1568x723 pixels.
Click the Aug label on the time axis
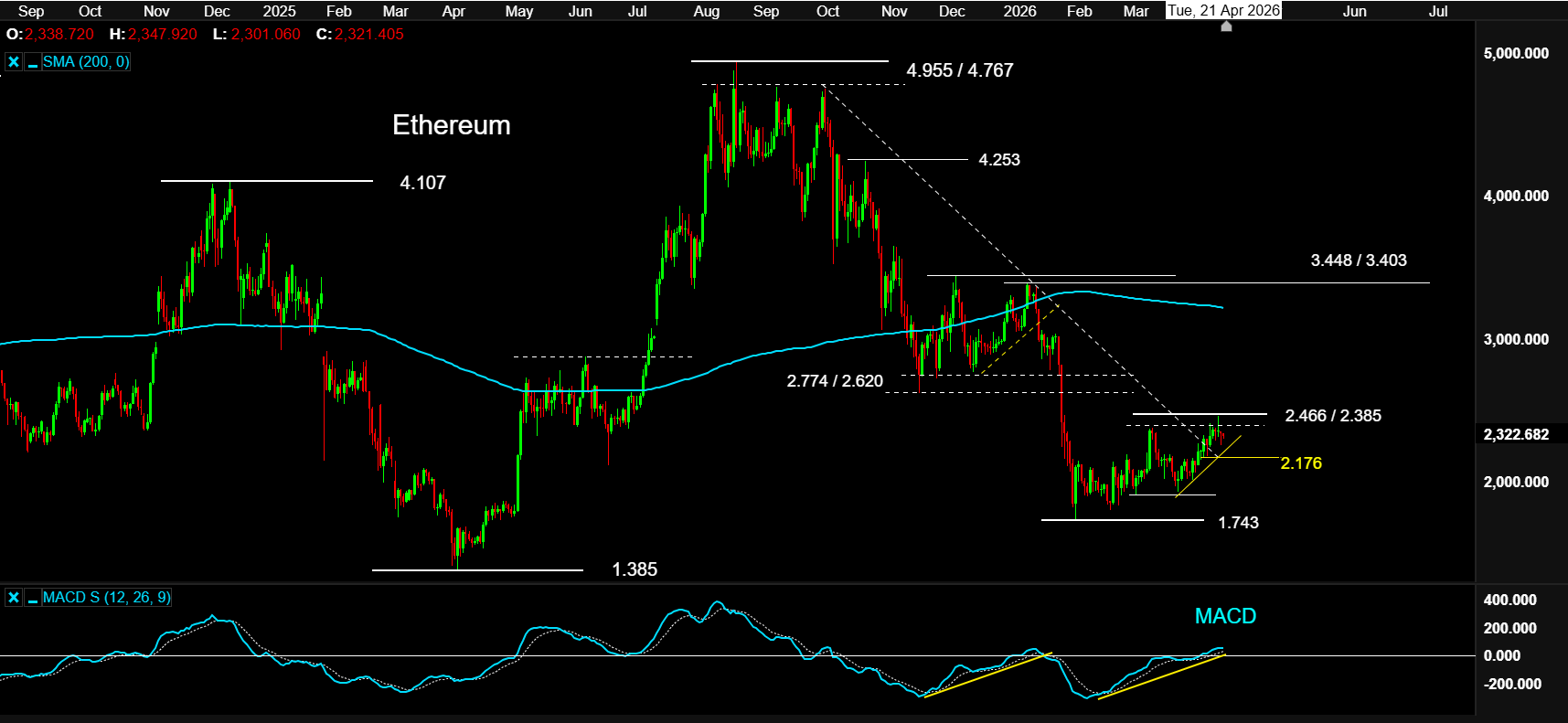(x=707, y=11)
